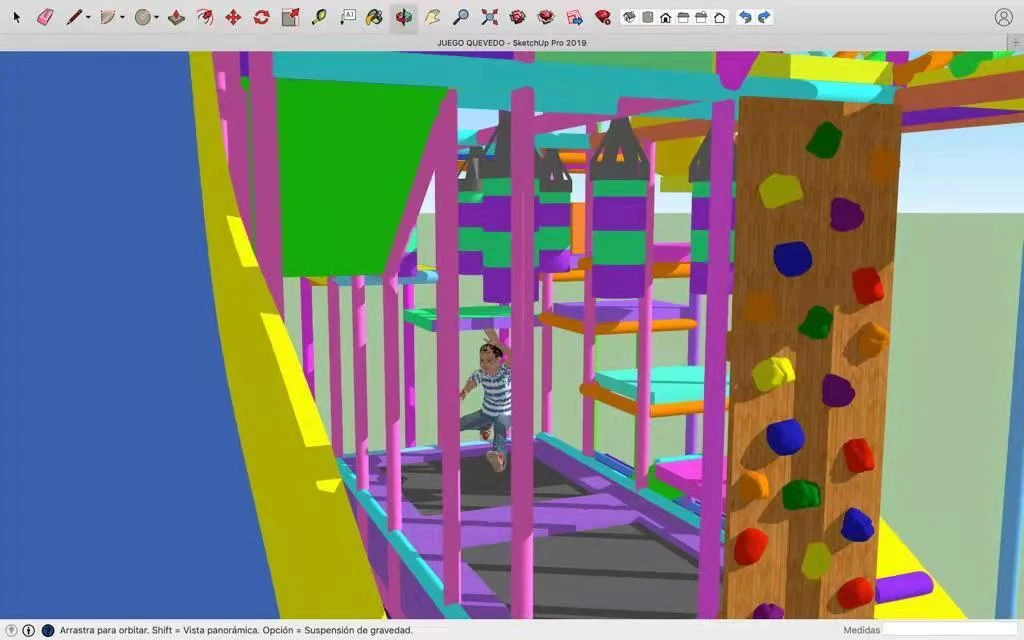Select the Rotate tool

coord(261,17)
